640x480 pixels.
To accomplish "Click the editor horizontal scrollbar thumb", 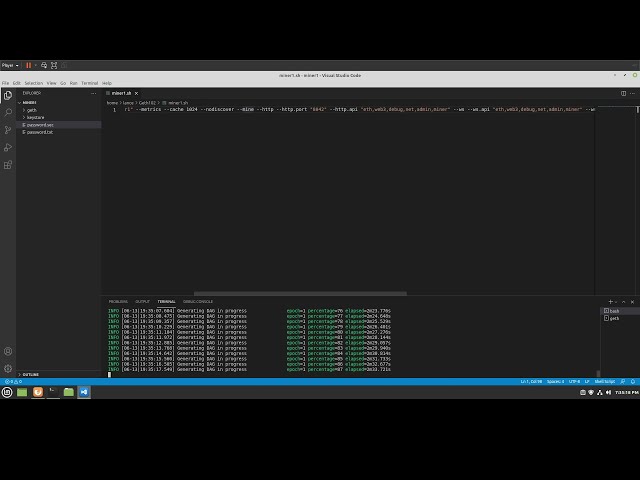I will (x=300, y=293).
